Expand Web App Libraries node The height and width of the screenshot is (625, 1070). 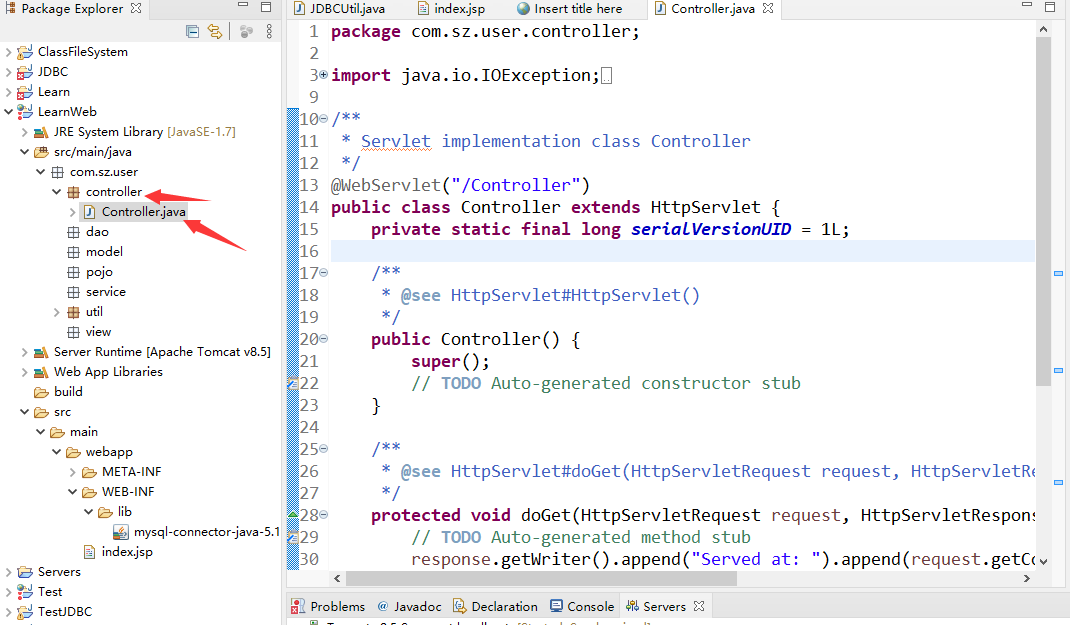point(25,372)
